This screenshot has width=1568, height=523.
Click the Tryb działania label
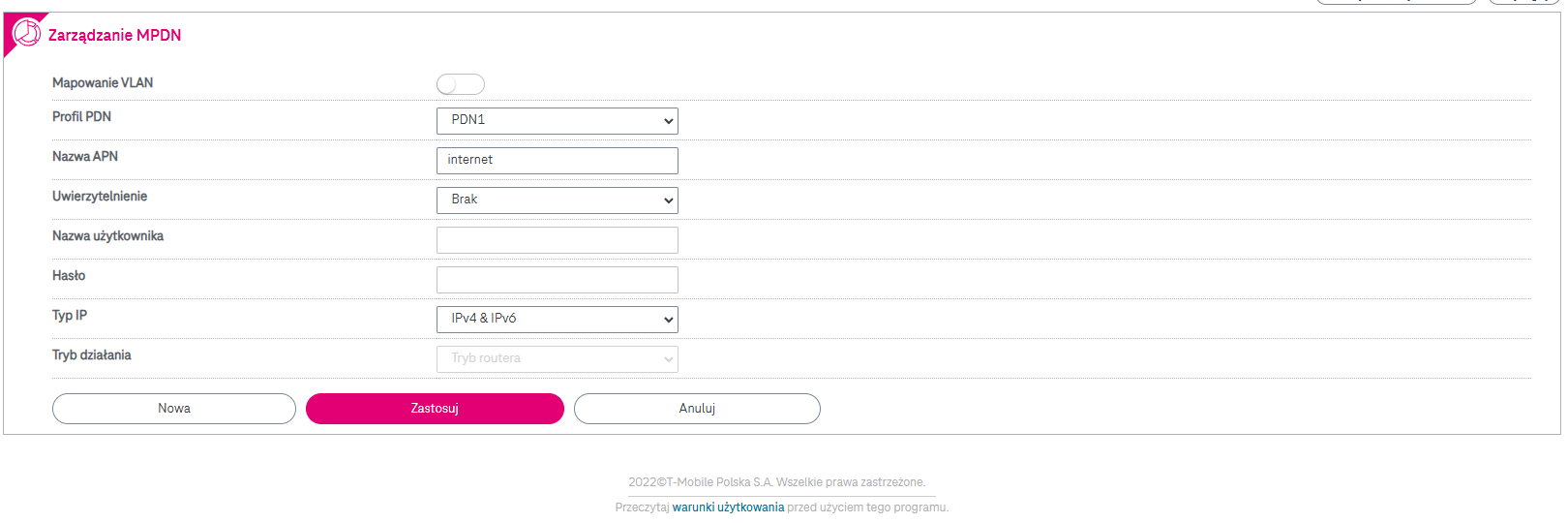[92, 355]
